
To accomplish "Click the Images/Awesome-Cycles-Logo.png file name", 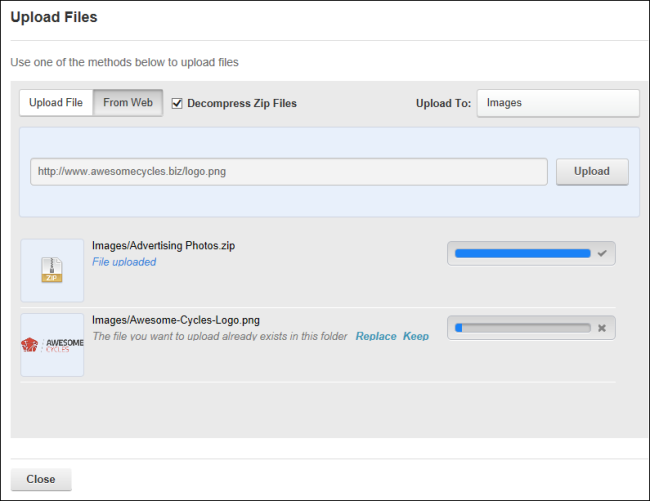I will 176,320.
